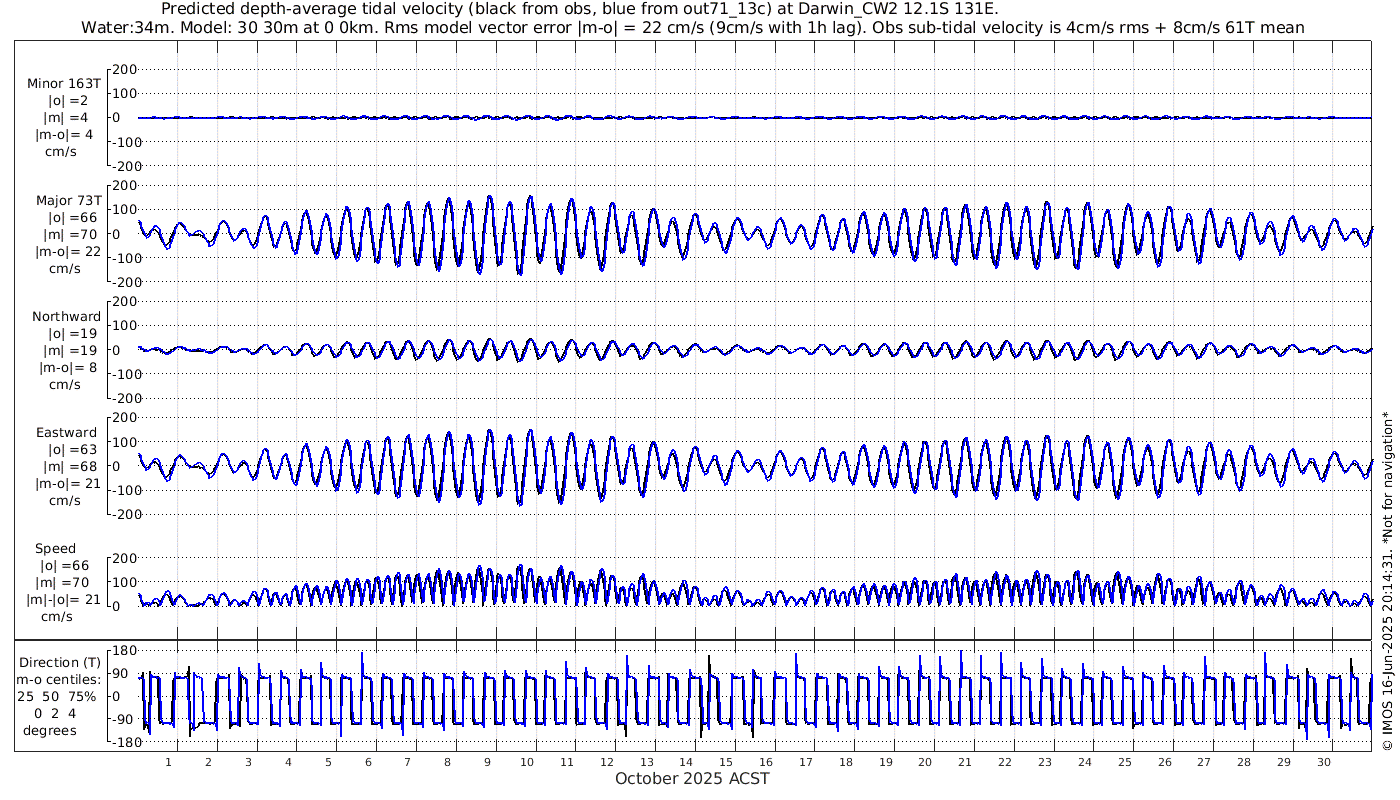1400x800 pixels.
Task: Click the -90 tick on Direction axis
Action: [122, 720]
